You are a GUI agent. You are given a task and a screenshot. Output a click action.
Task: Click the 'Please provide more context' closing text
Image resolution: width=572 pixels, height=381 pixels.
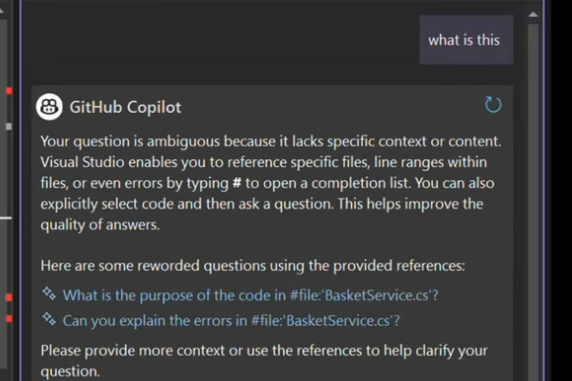[x=264, y=361]
